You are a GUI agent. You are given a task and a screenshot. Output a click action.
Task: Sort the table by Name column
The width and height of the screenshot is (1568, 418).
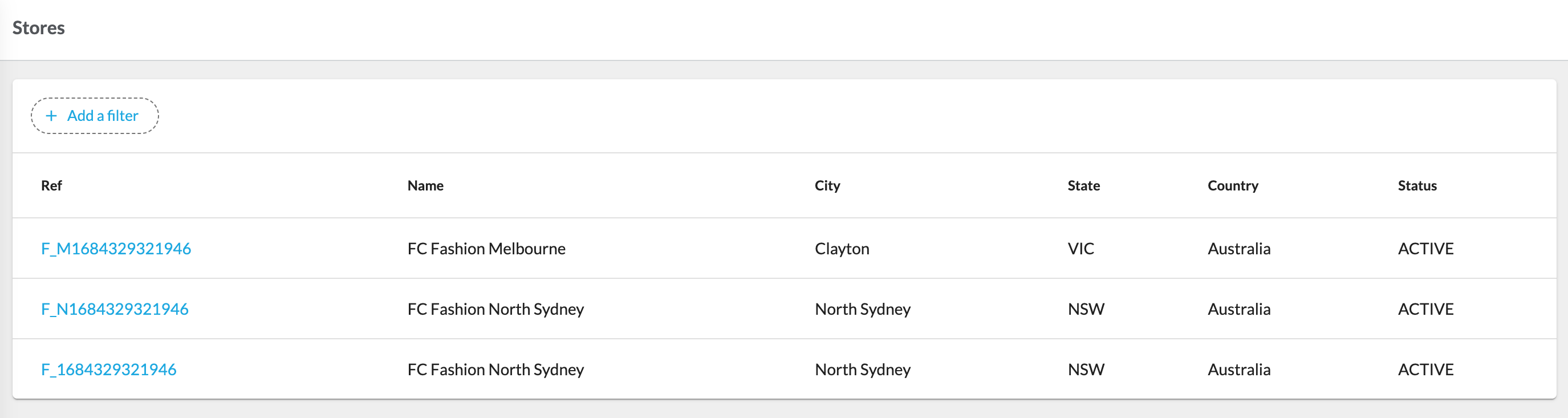tap(425, 185)
